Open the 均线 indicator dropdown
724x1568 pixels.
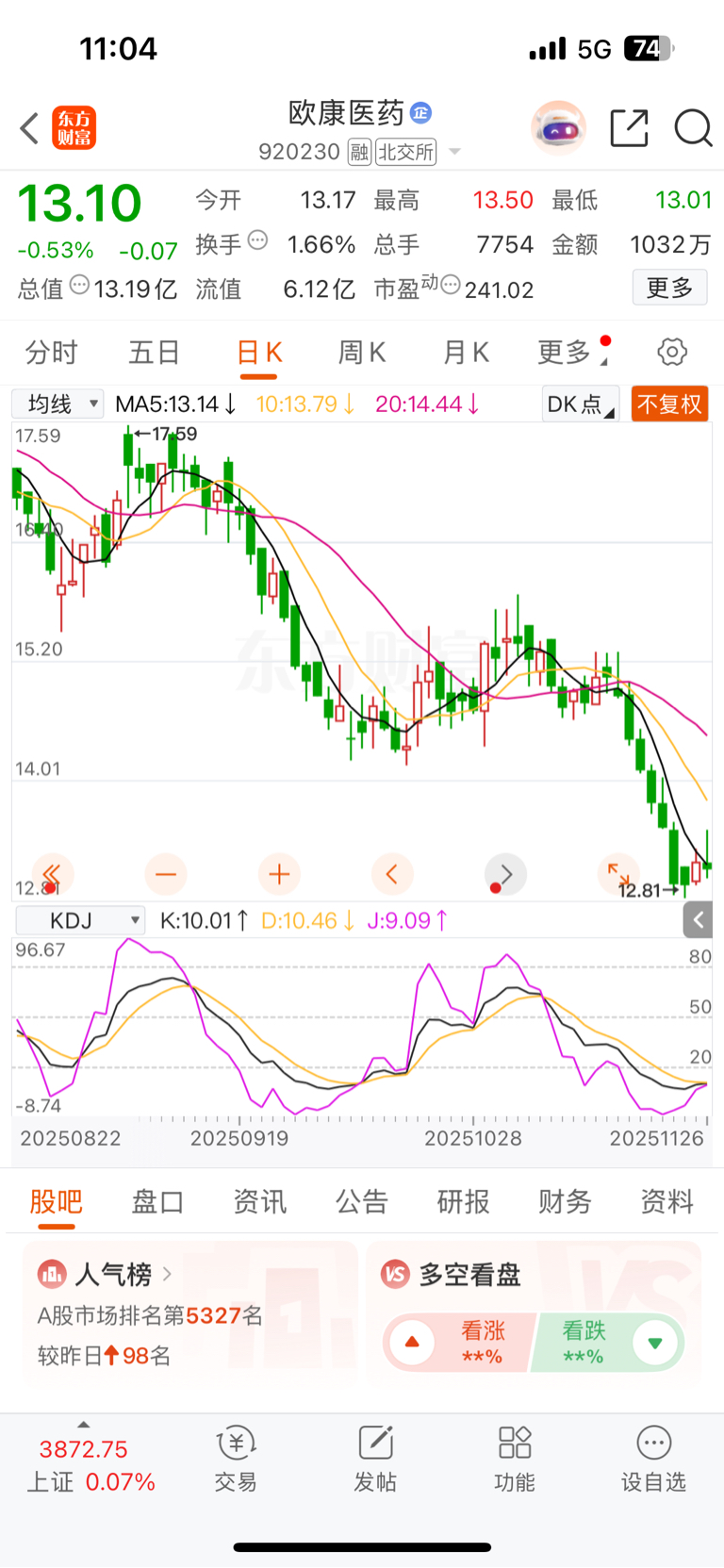[58, 404]
